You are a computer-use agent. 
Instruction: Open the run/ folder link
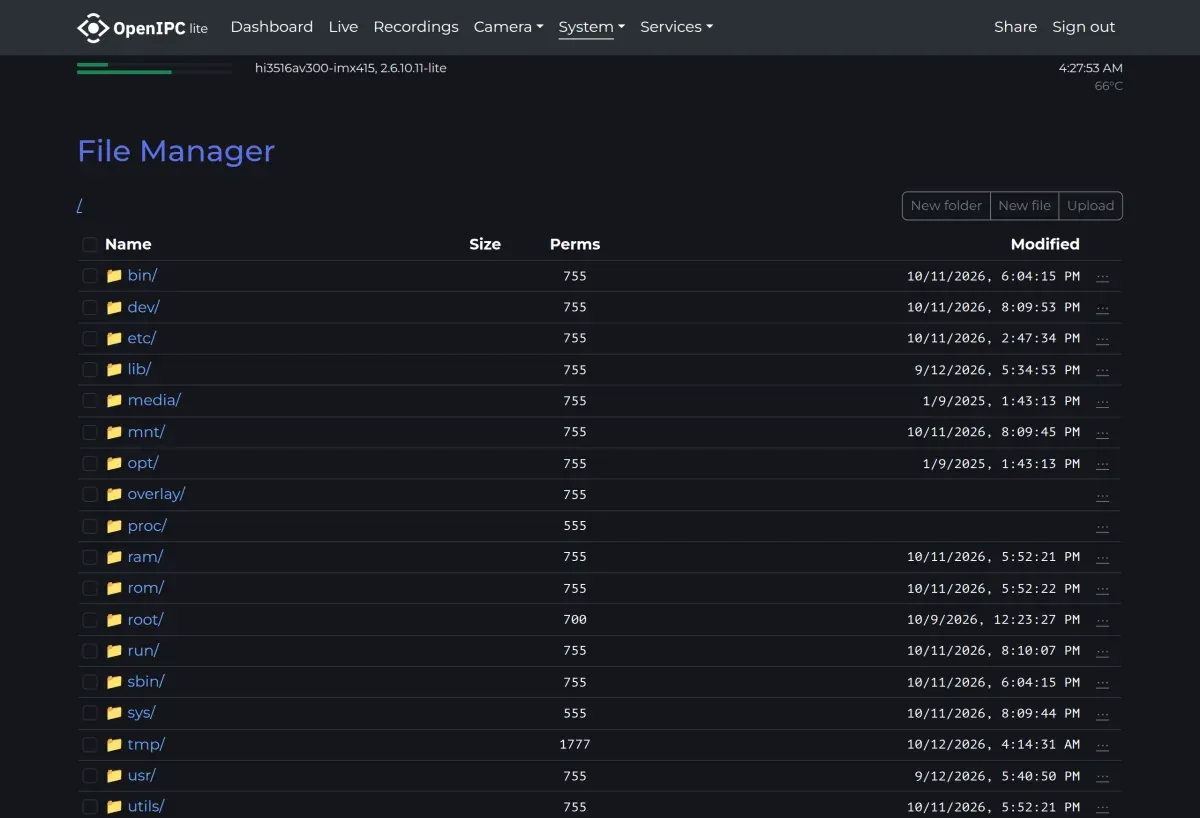pyautogui.click(x=143, y=651)
